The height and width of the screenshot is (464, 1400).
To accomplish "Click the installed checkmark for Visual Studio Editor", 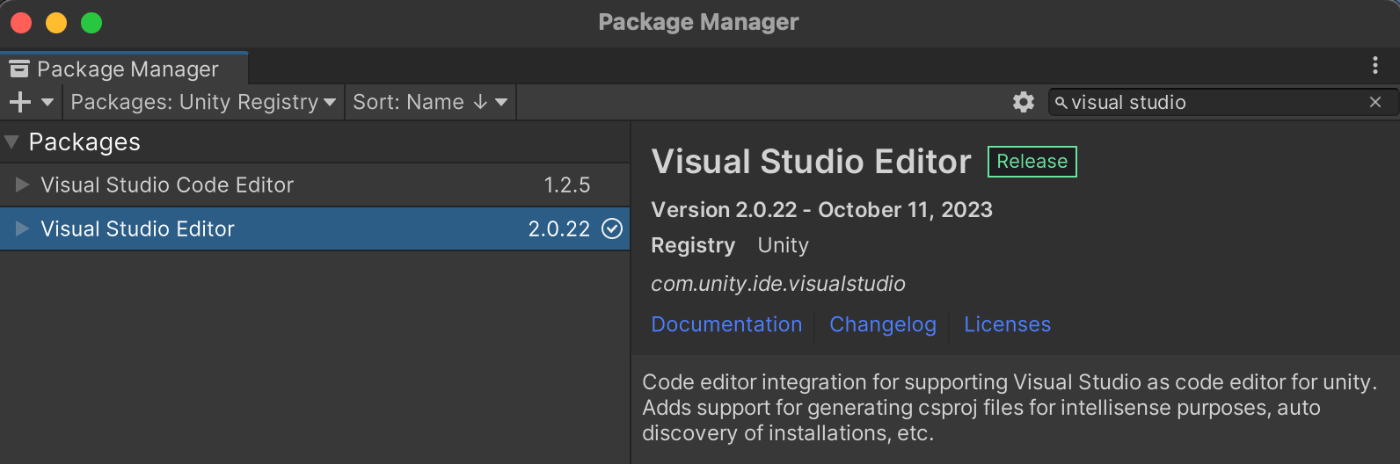I will coord(612,229).
